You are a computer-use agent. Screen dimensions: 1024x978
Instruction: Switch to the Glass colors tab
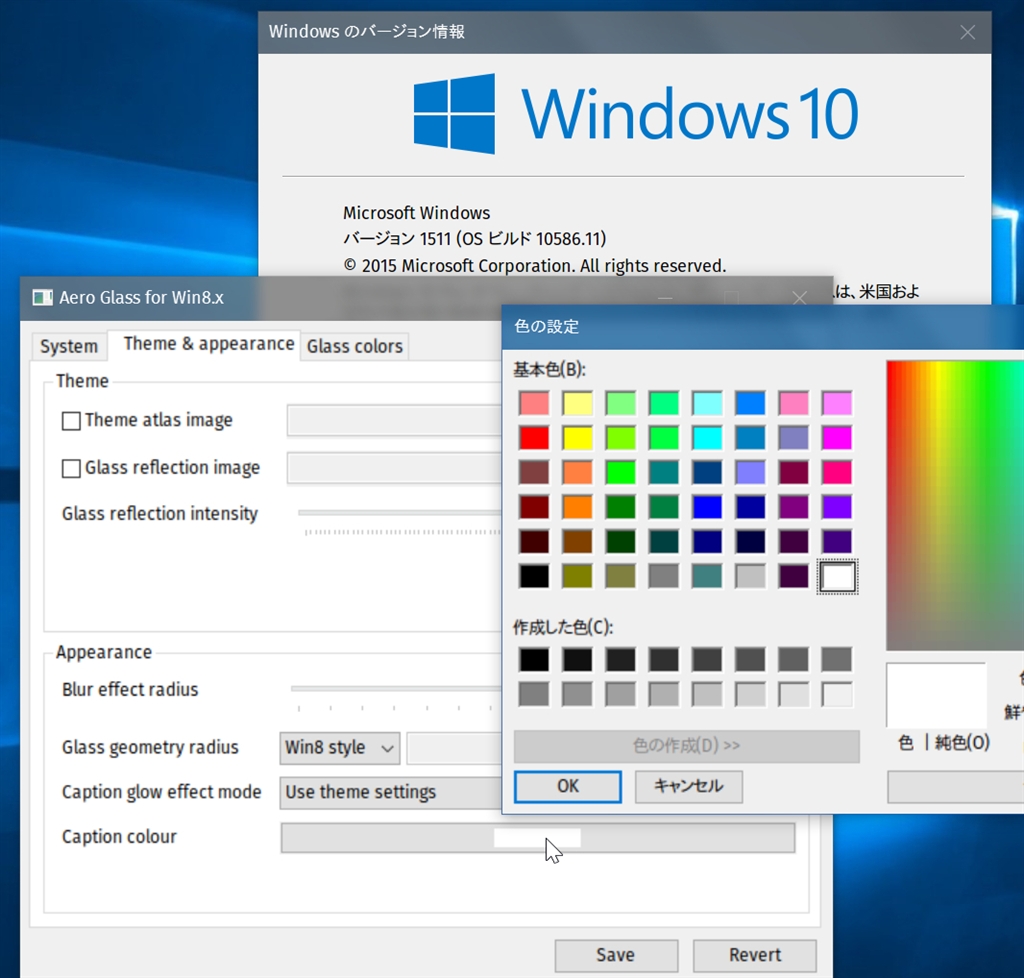[355, 346]
